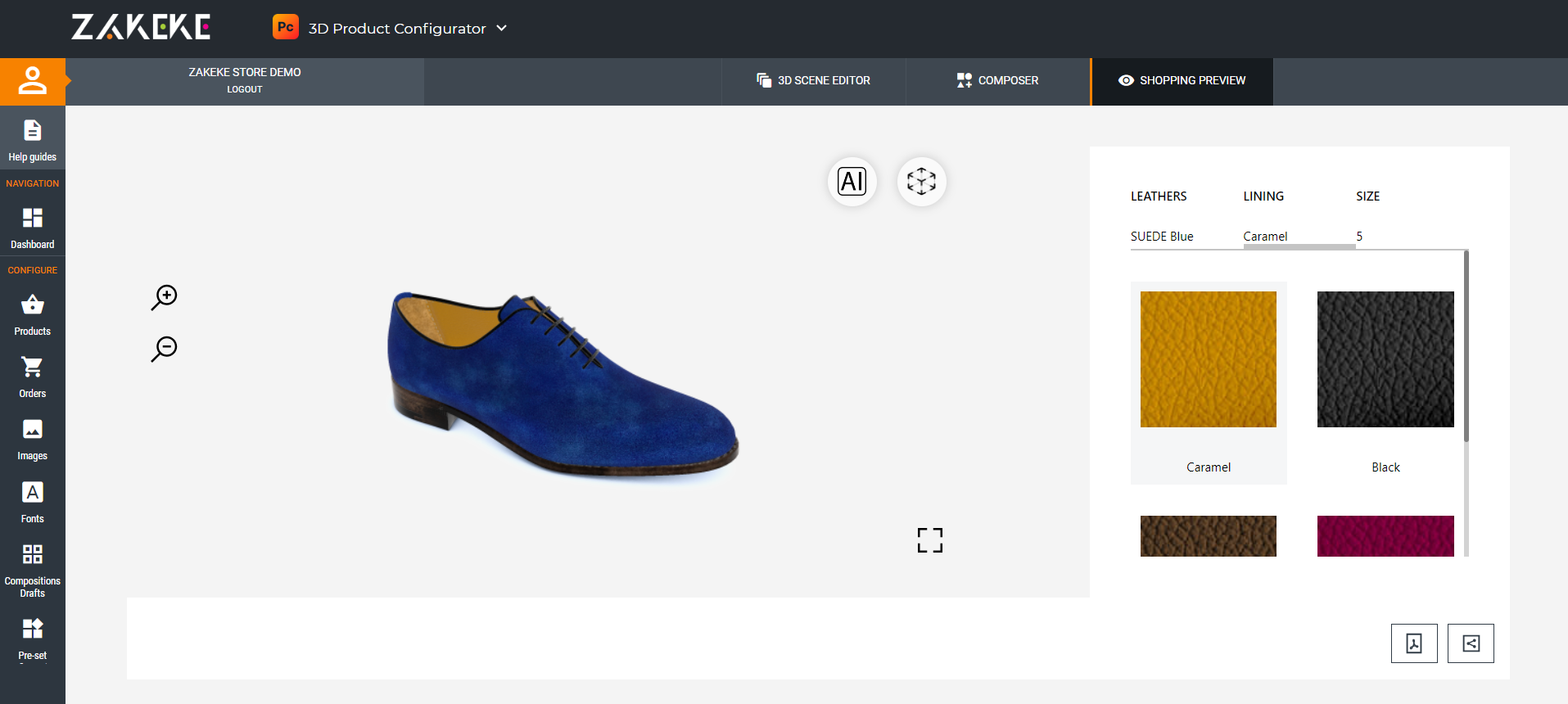The width and height of the screenshot is (1568, 704).
Task: Open the Pre-set section
Action: (x=33, y=639)
